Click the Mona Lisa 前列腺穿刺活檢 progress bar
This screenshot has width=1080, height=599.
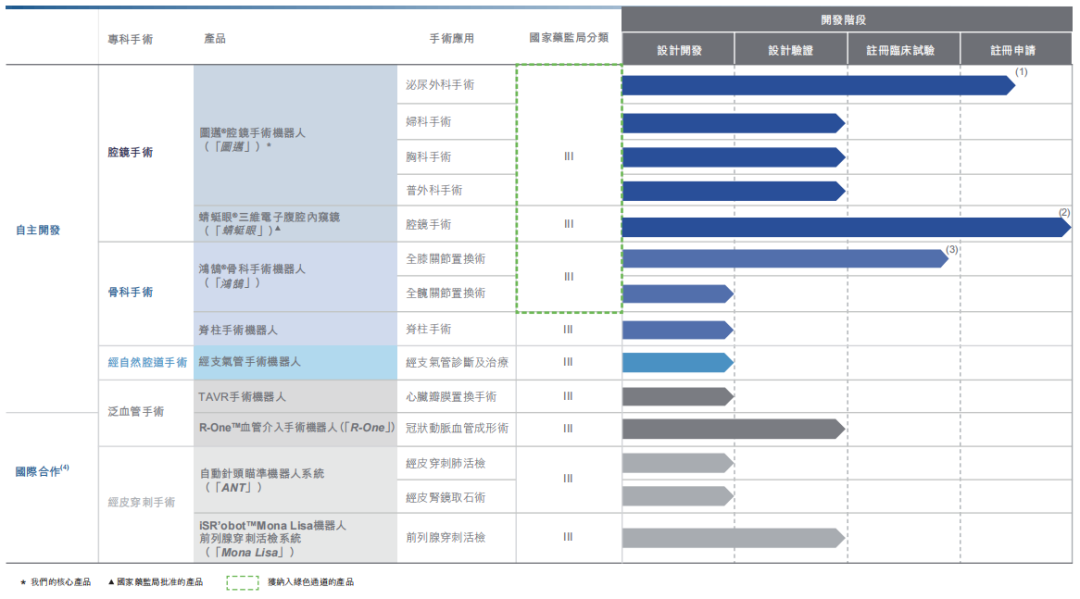730,537
